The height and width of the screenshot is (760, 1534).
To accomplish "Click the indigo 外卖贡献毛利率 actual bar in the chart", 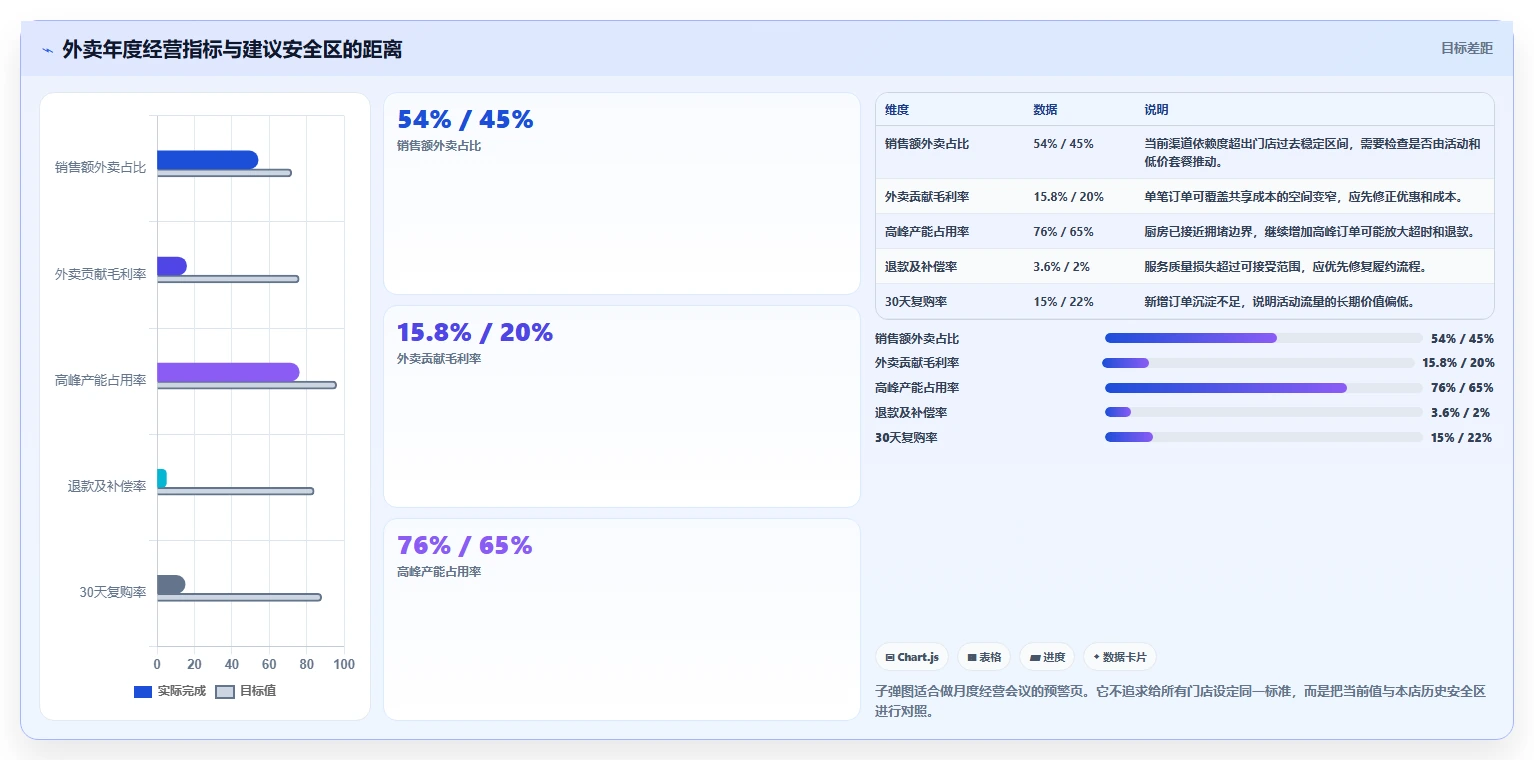I will coord(172,266).
